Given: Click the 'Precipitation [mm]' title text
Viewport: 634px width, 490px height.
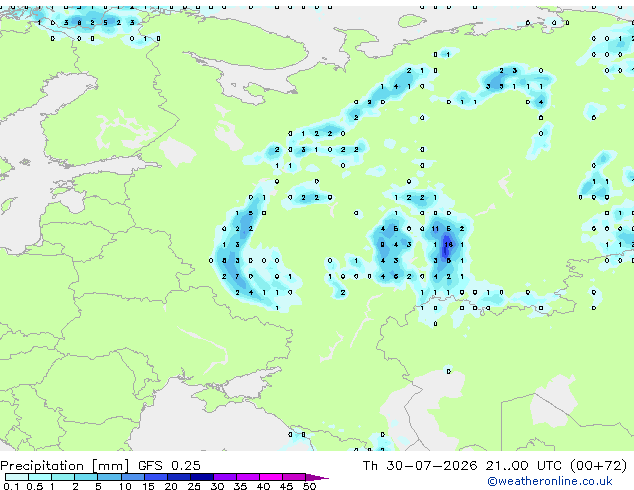Looking at the screenshot, I should (65, 466).
